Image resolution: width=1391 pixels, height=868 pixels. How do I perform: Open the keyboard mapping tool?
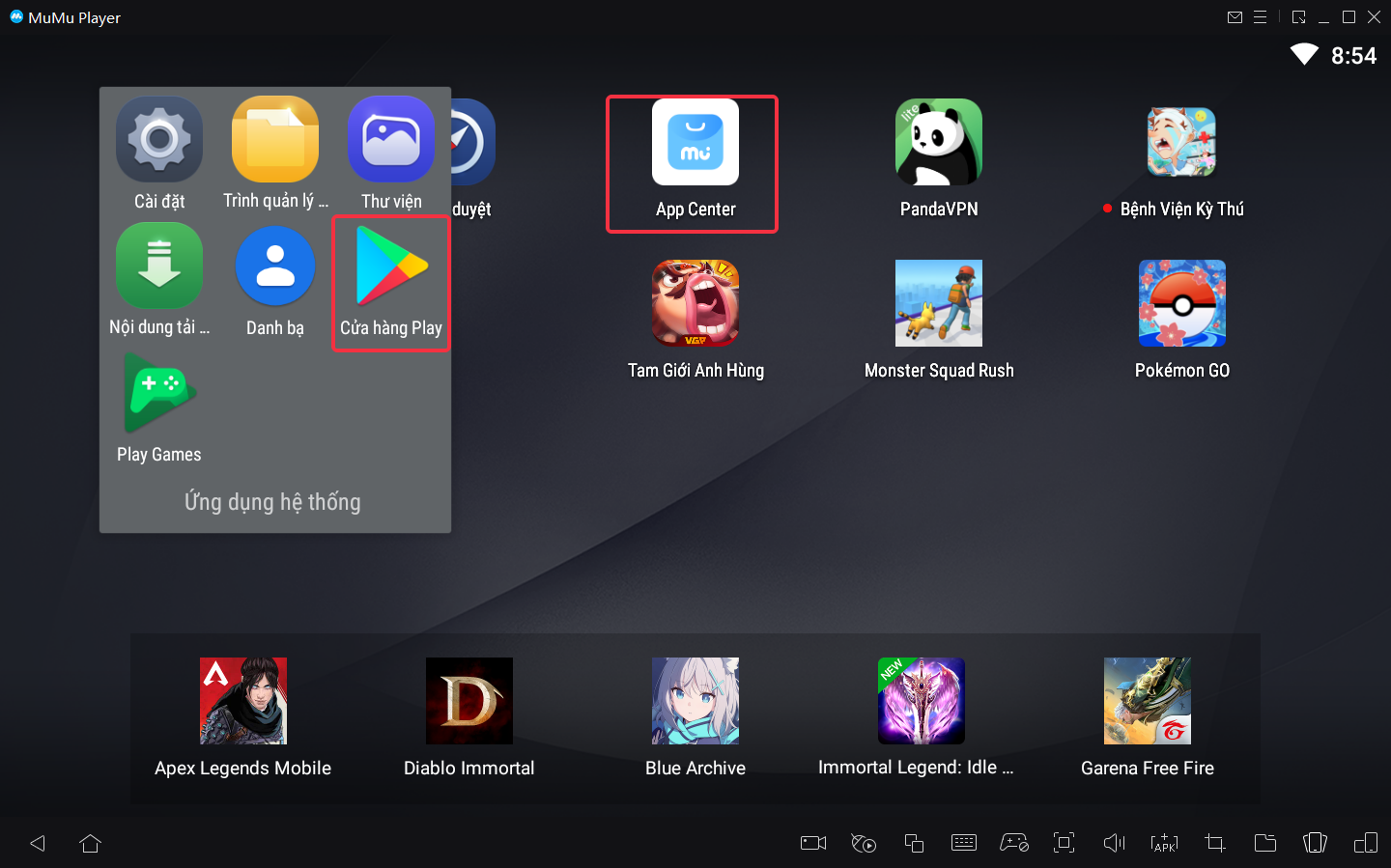pyautogui.click(x=963, y=843)
